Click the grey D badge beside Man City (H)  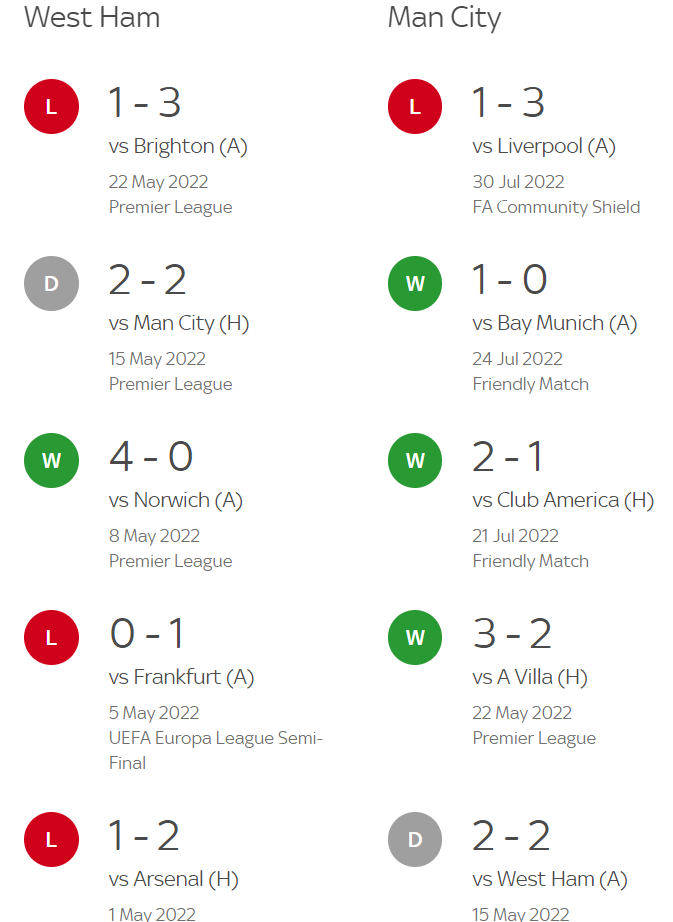tap(51, 283)
